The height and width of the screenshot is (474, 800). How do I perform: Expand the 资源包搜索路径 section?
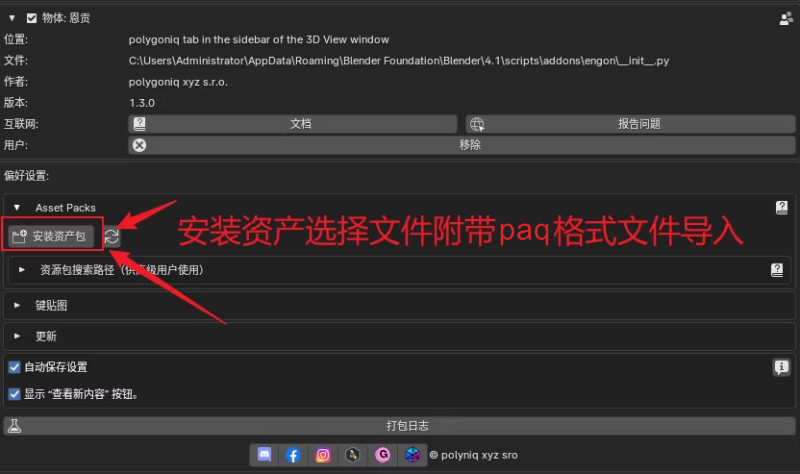tap(22, 270)
